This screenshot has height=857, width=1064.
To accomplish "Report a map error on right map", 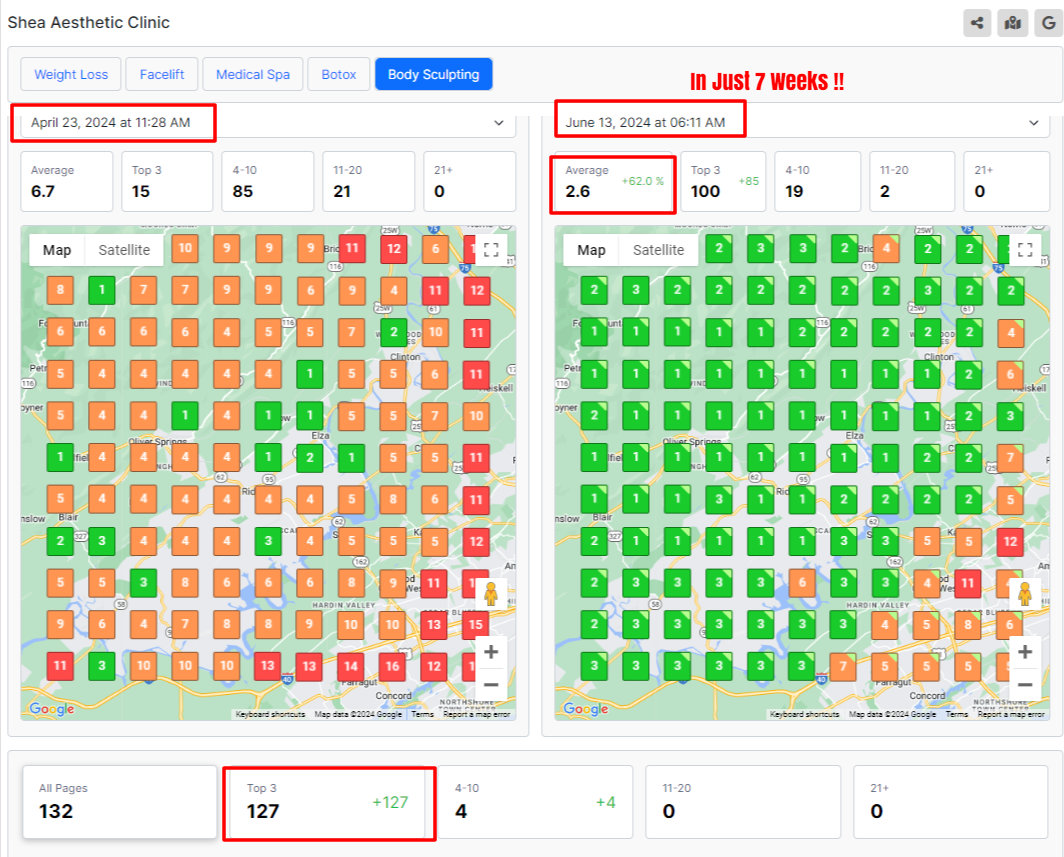I will tap(1011, 714).
